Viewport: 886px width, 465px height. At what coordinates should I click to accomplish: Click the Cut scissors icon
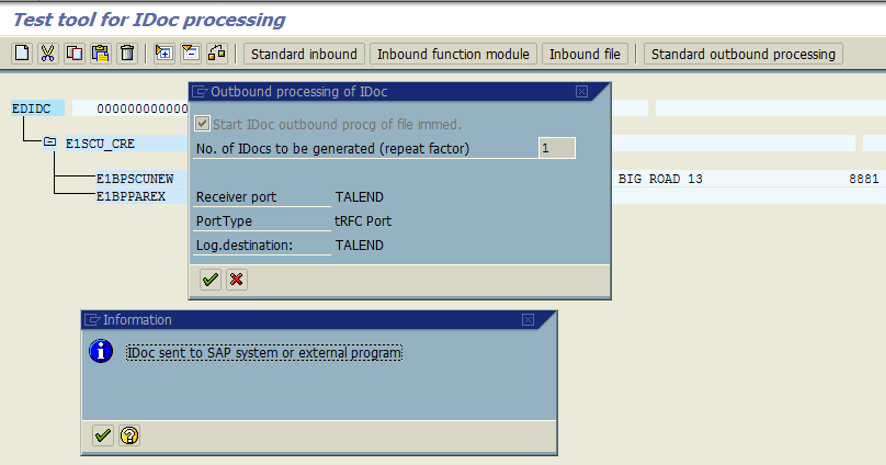[47, 54]
